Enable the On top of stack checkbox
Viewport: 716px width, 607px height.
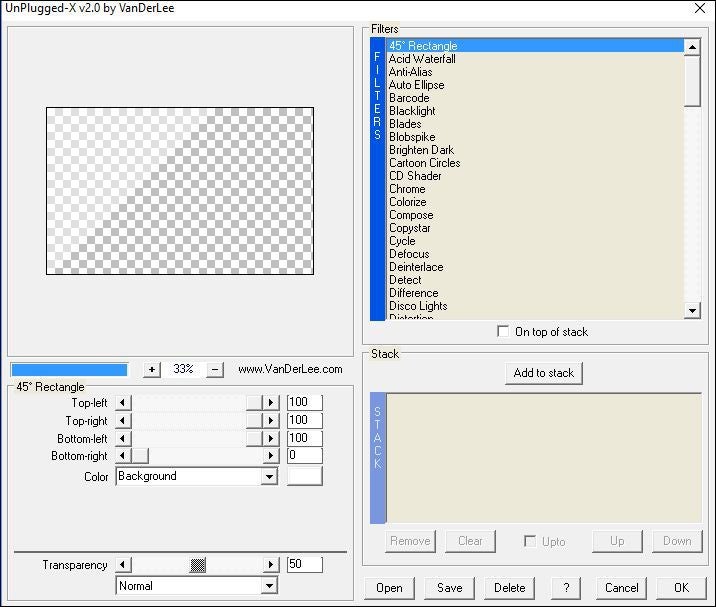[x=503, y=332]
